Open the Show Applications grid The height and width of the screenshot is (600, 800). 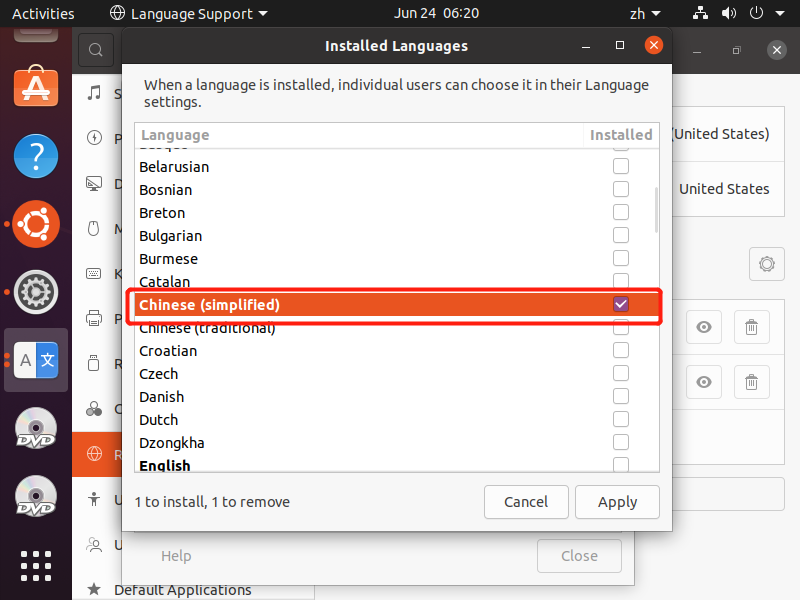click(x=36, y=565)
